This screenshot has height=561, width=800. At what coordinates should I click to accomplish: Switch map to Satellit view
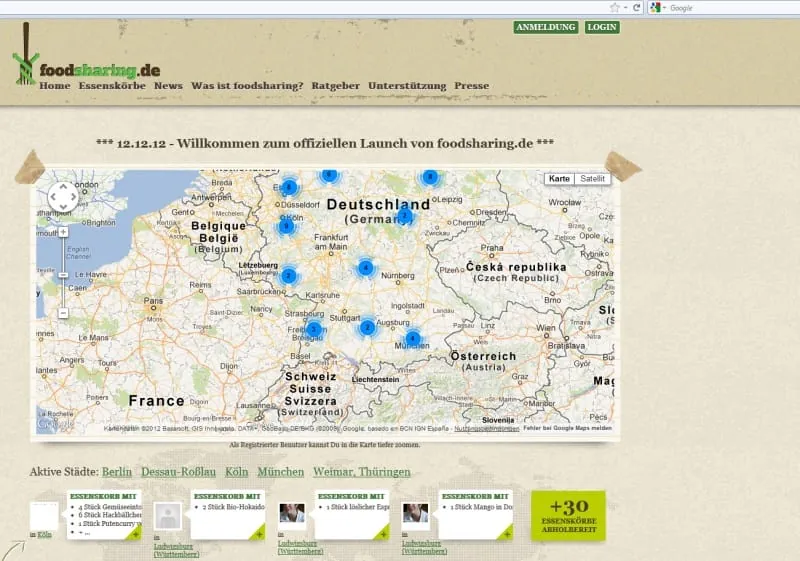(x=593, y=179)
